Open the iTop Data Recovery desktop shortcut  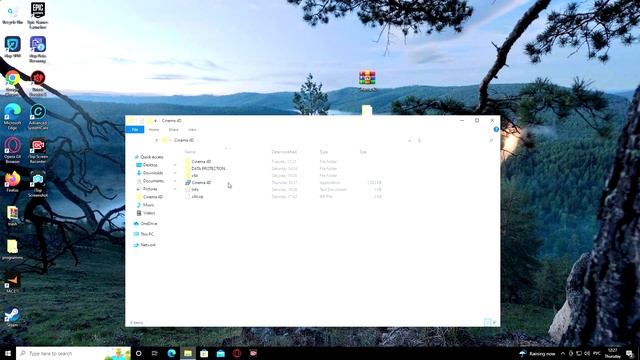click(x=38, y=49)
